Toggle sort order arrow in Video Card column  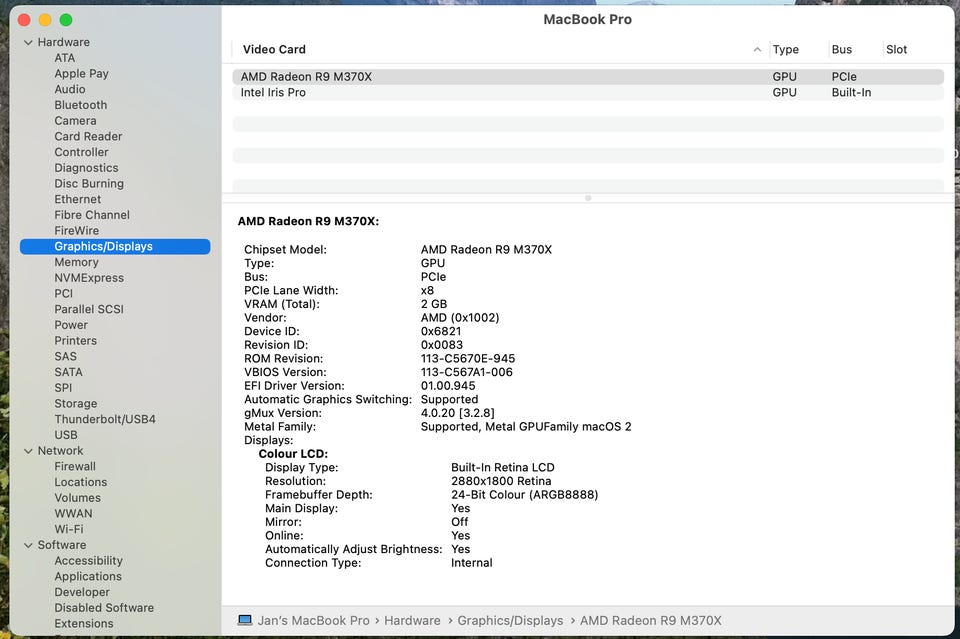click(x=757, y=49)
